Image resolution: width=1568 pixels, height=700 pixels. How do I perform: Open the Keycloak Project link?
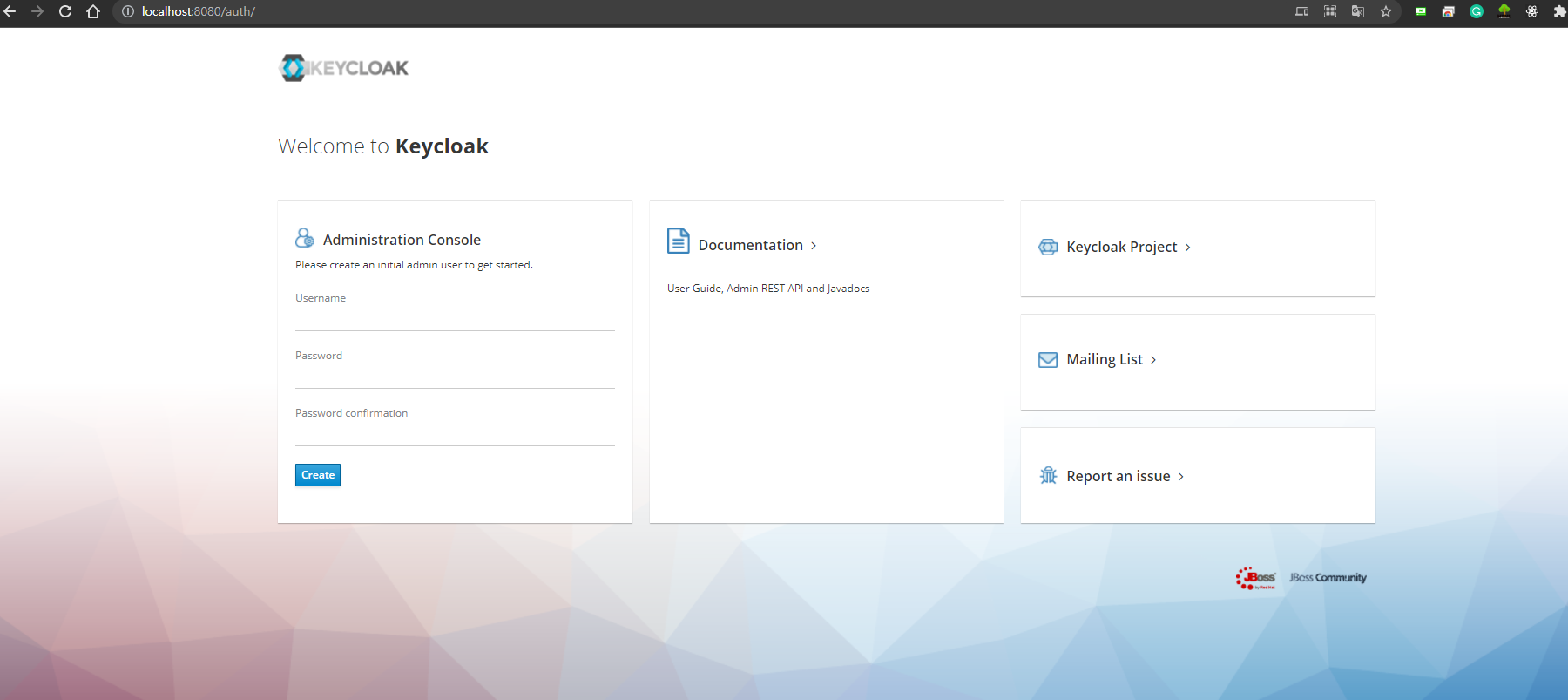click(x=1121, y=247)
